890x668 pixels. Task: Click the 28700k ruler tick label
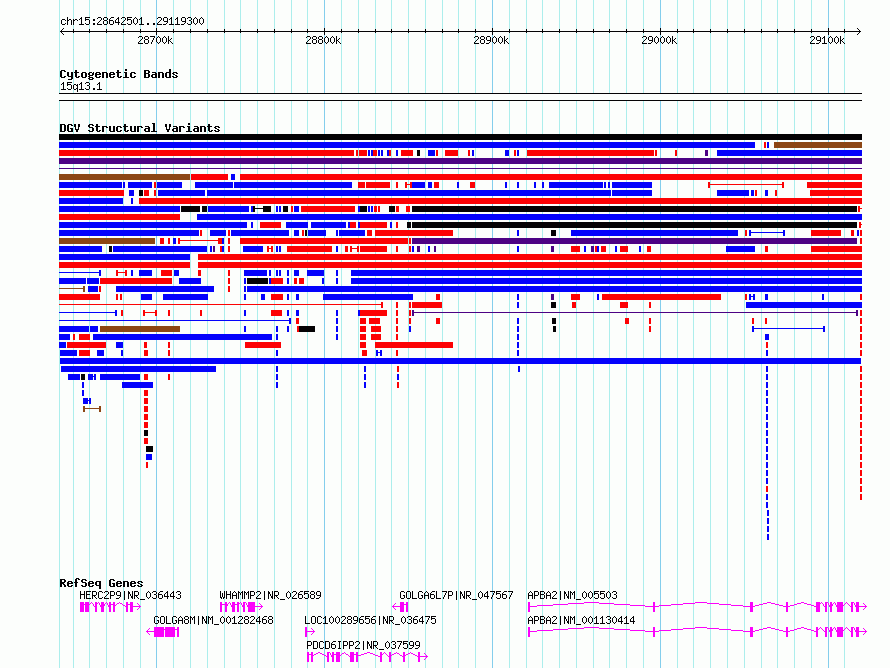coord(155,40)
